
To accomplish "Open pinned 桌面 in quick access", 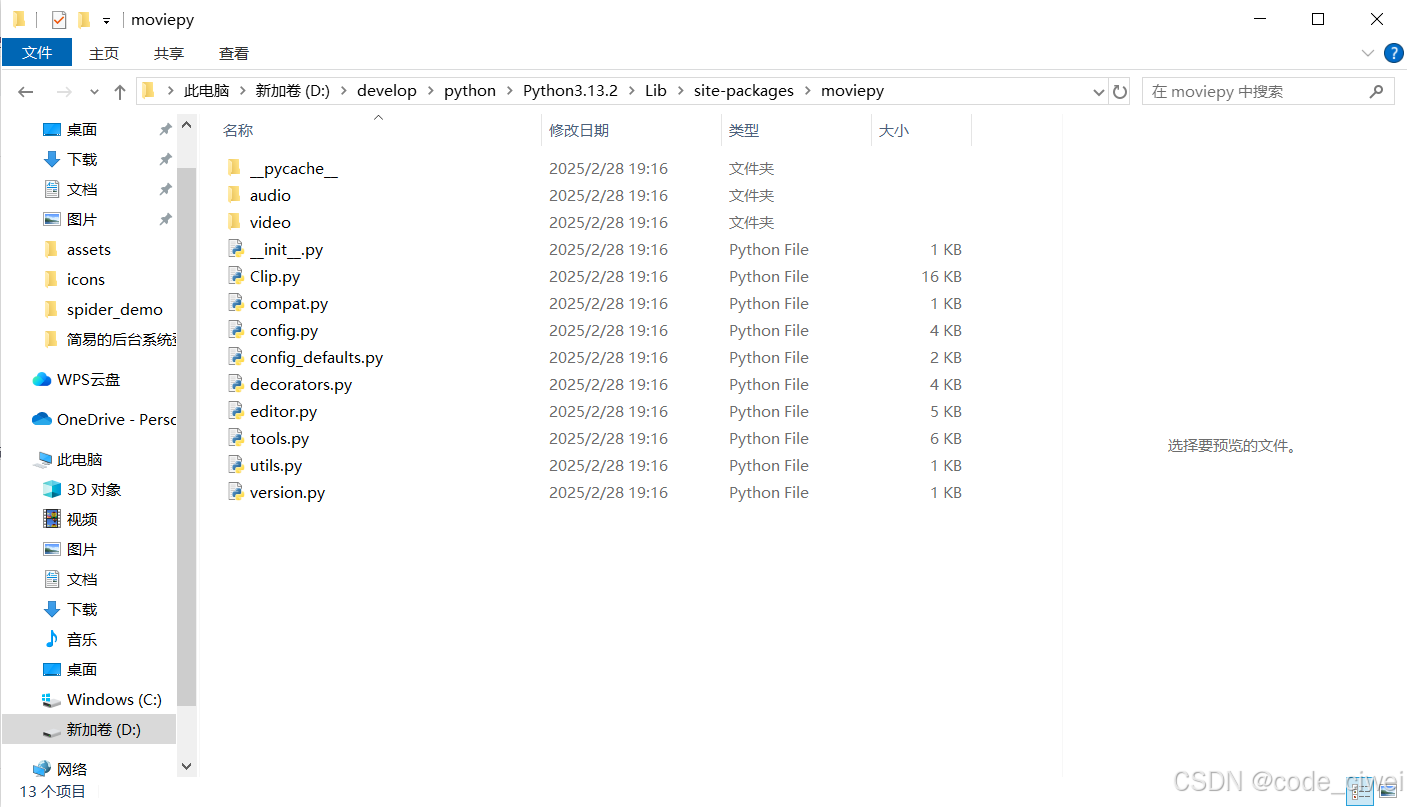I will 70,129.
